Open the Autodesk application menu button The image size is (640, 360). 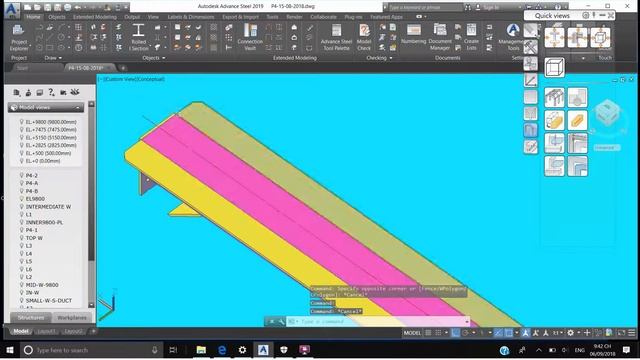pos(12,10)
